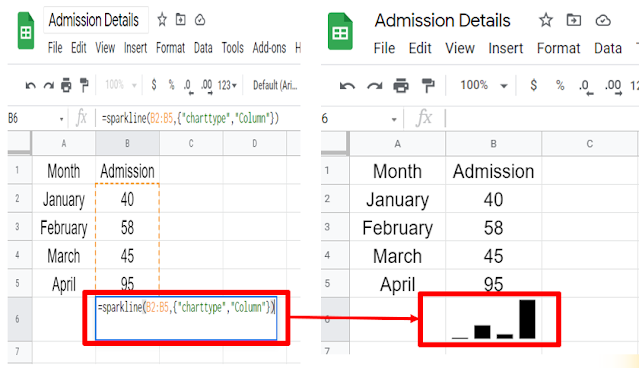Image resolution: width=639 pixels, height=368 pixels.
Task: Select cell January in right window
Action: [x=397, y=199]
